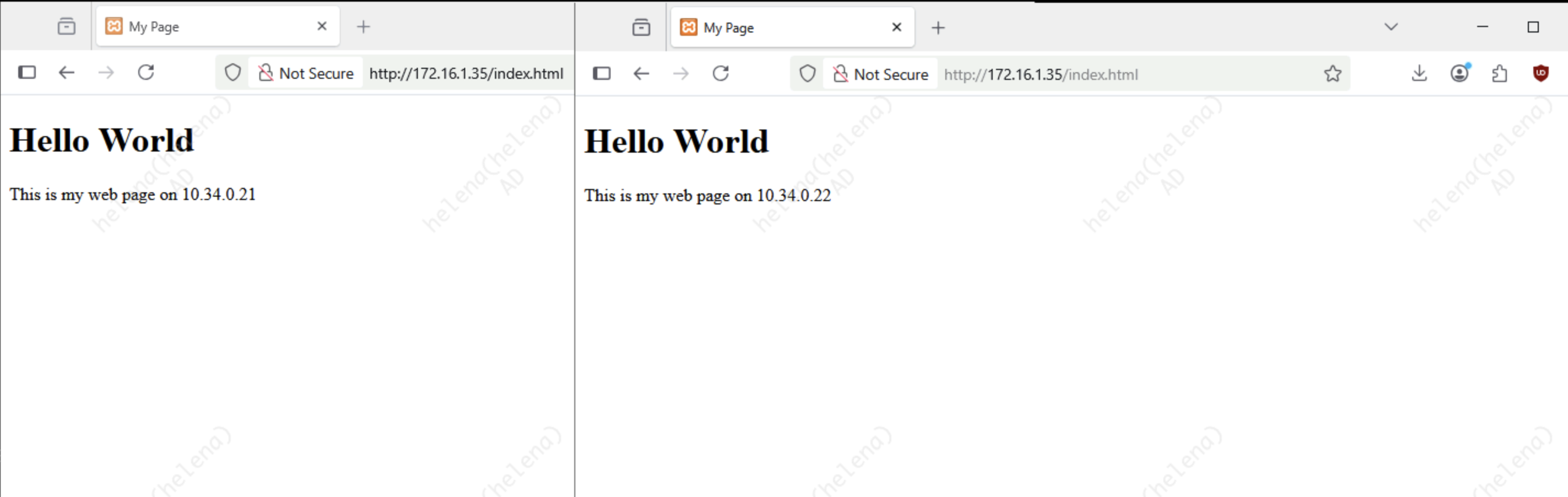Open the Firefox account menu

click(1459, 74)
